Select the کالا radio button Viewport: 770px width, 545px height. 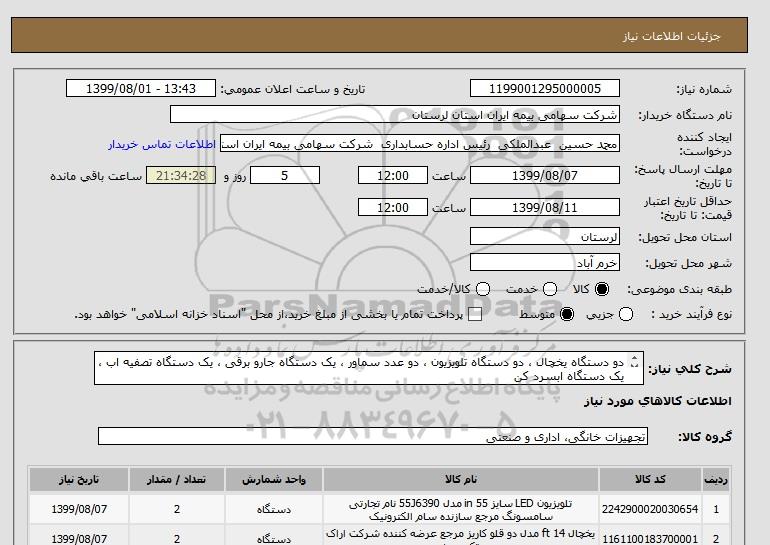(602, 289)
